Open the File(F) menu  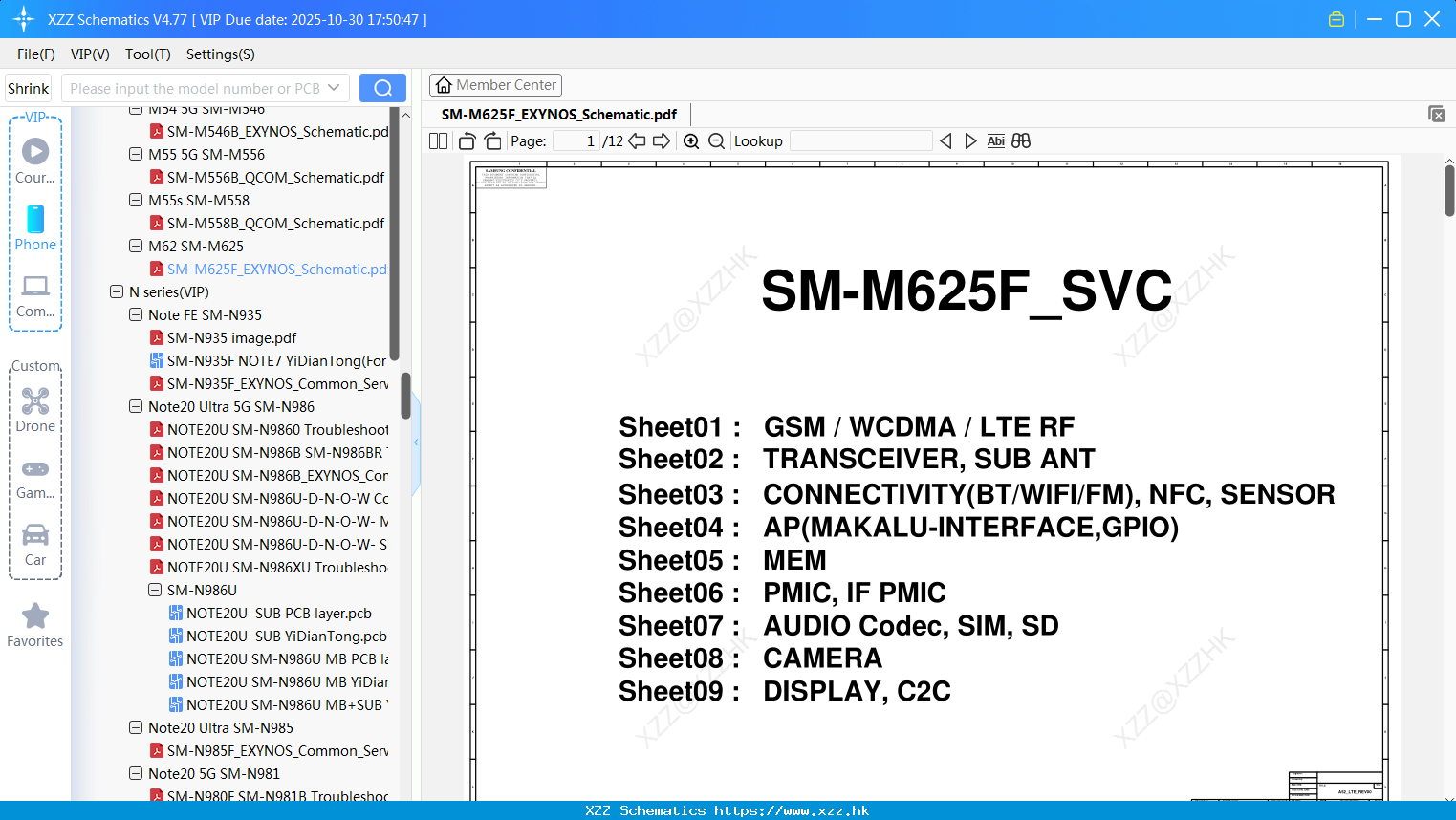(x=36, y=54)
